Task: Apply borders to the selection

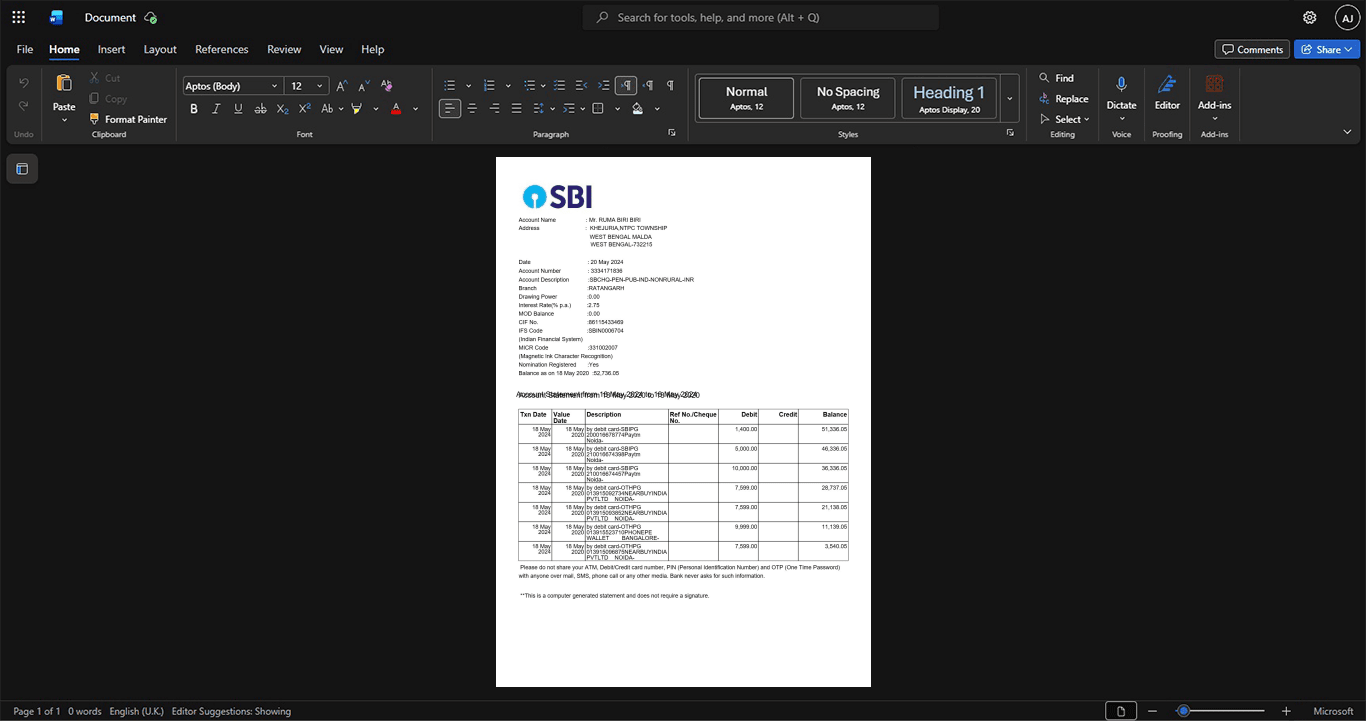Action: [x=598, y=108]
